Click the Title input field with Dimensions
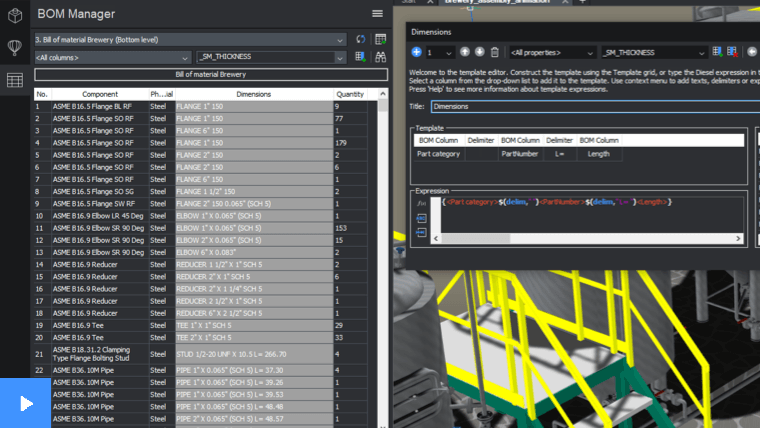Image resolution: width=760 pixels, height=428 pixels. pos(595,107)
